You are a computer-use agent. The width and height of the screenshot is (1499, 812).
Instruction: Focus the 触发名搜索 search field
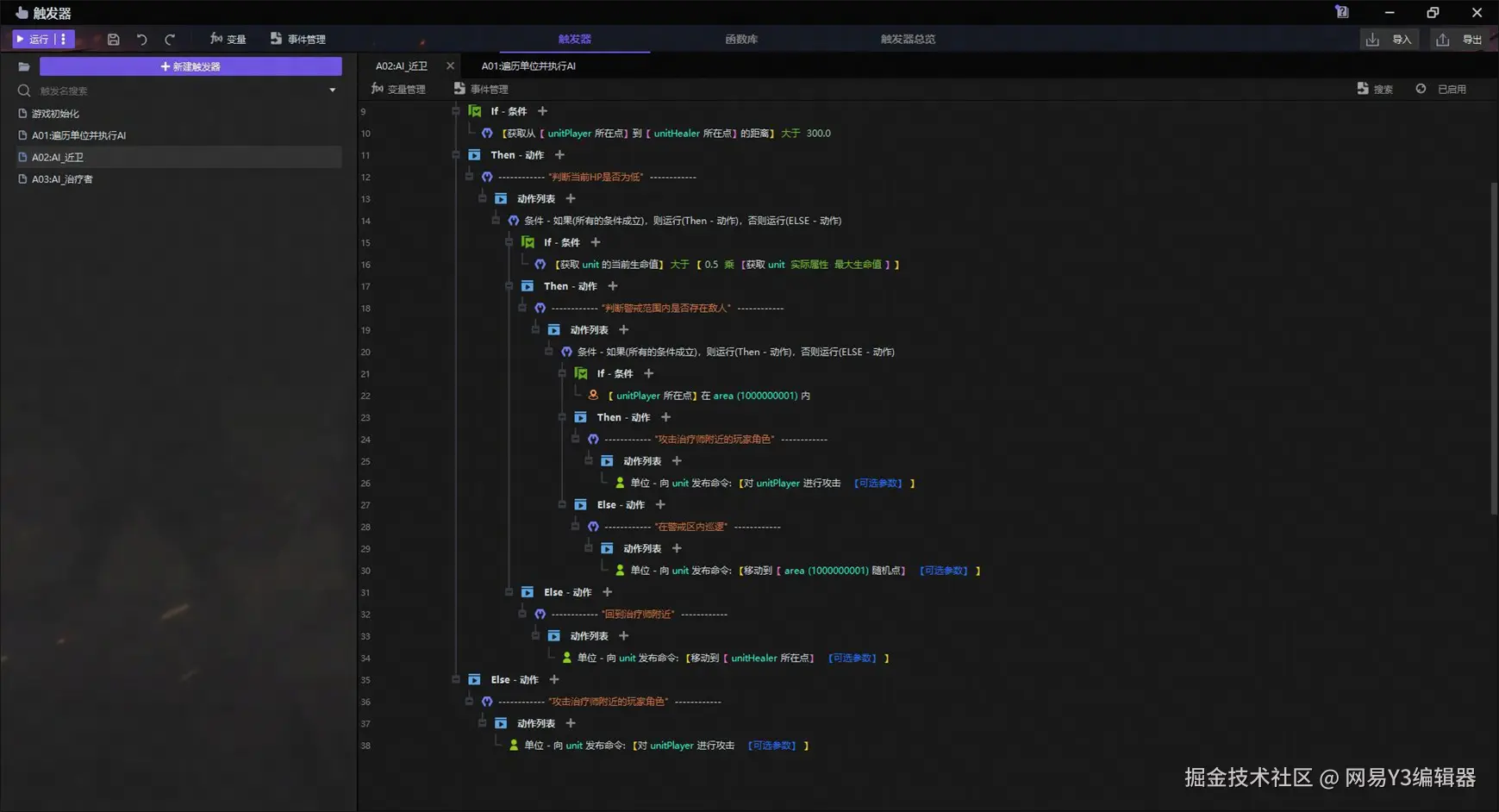(x=178, y=91)
